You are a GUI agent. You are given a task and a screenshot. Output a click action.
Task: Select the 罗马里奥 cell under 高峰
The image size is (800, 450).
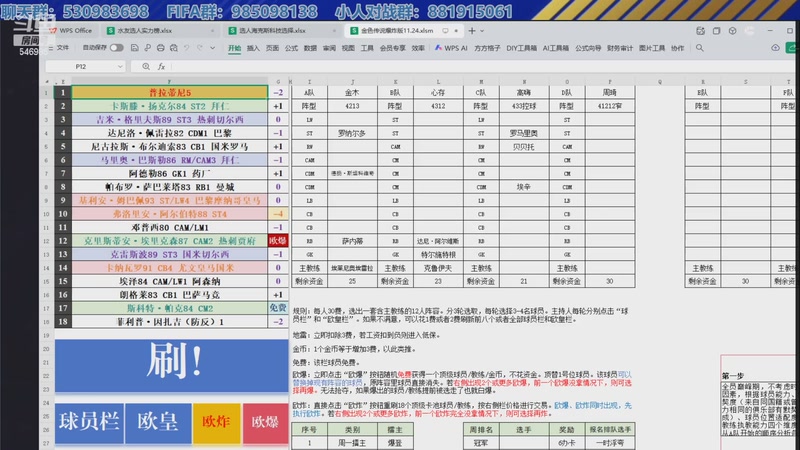524,133
